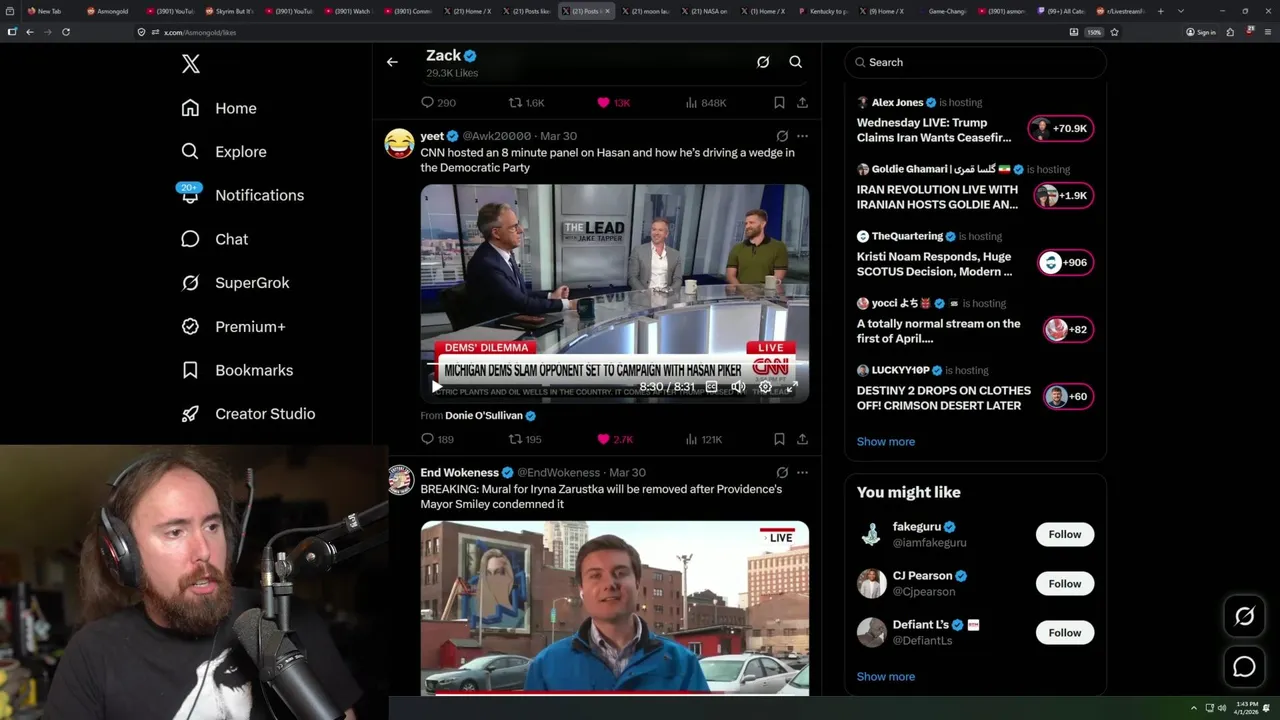Mute the CNN video with speaker icon
This screenshot has width=1280, height=720.
pos(738,386)
